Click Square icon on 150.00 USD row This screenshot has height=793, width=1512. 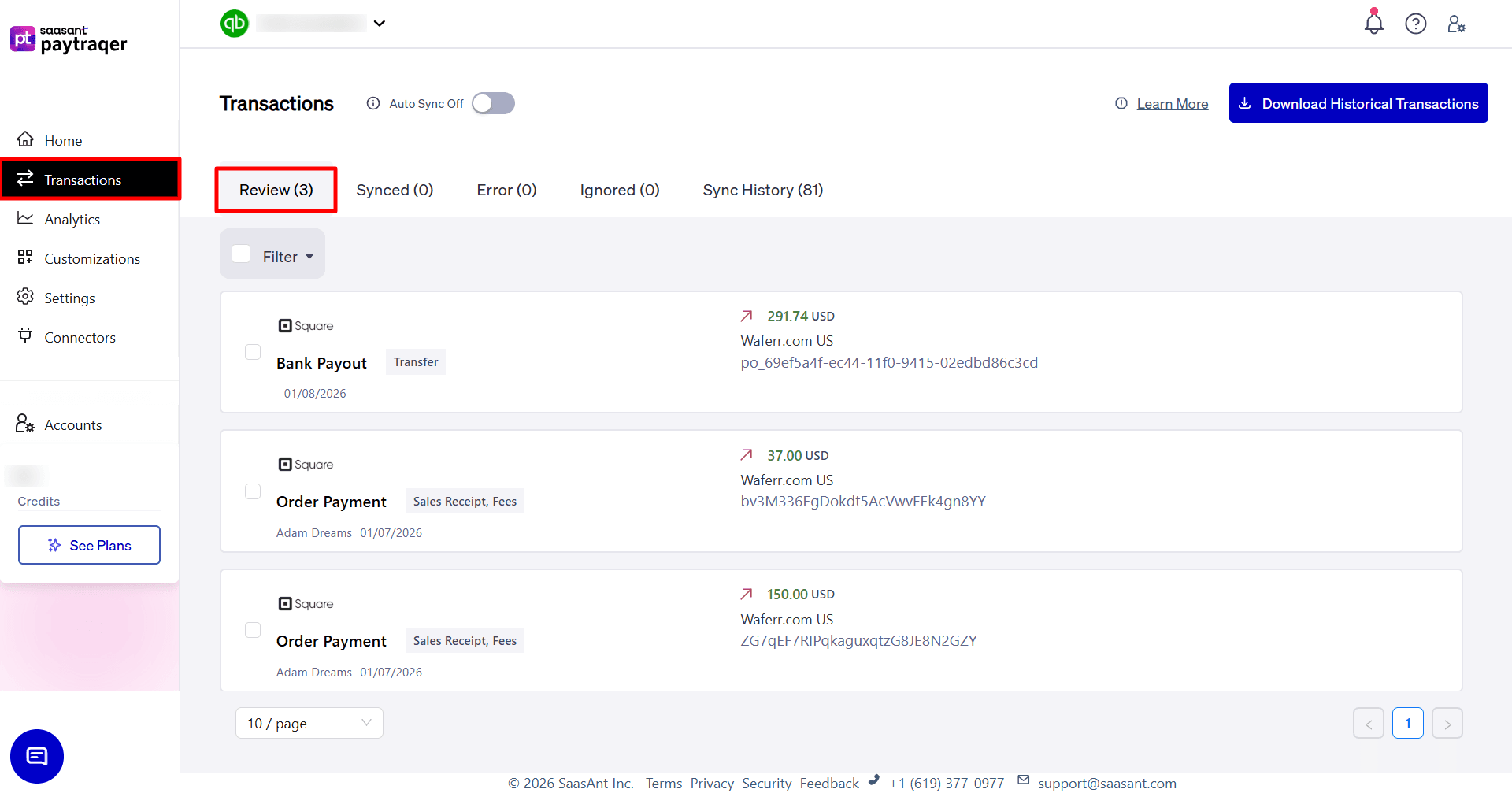(306, 604)
